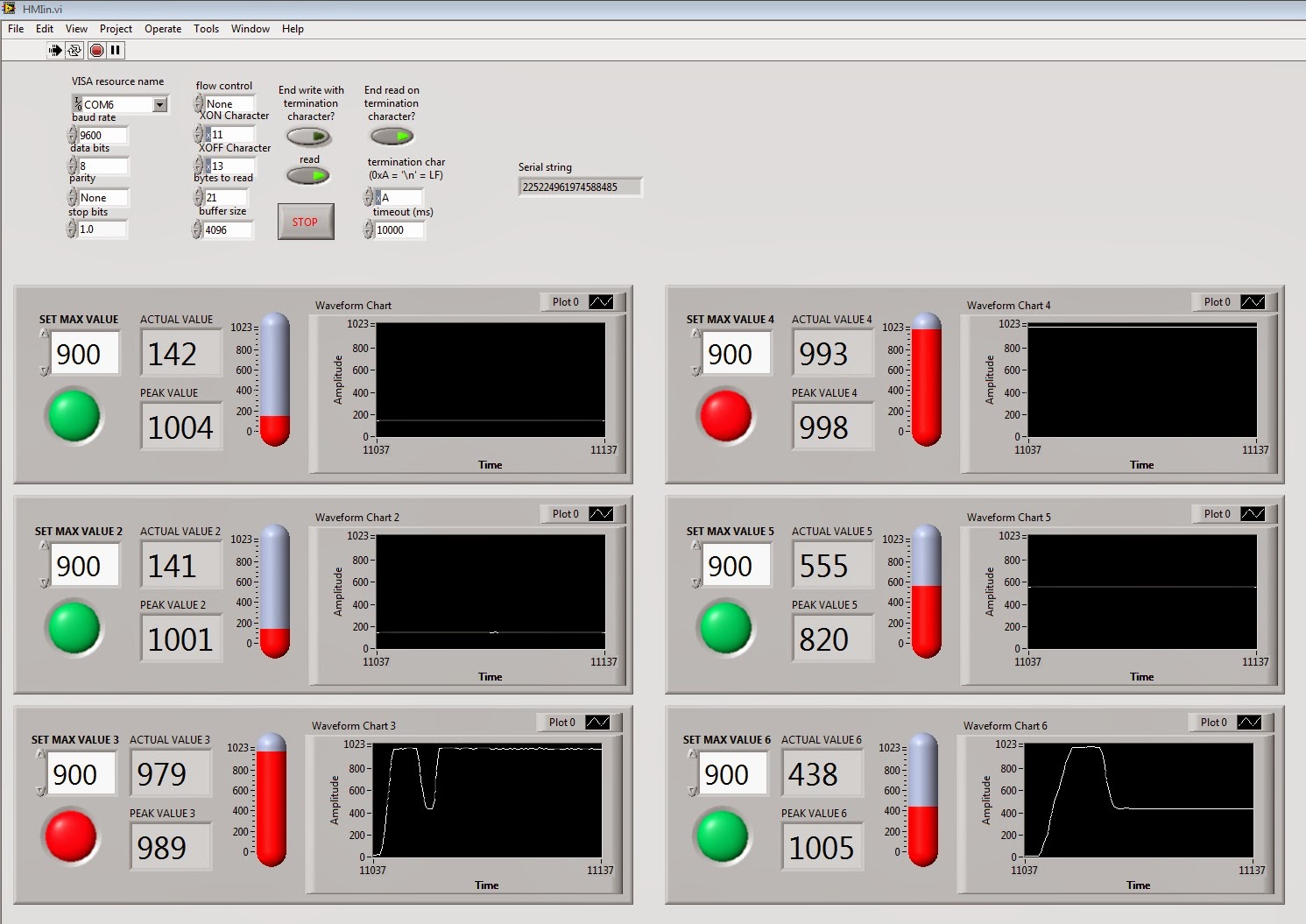
Task: Abort execution using the red stop icon
Action: (x=96, y=50)
